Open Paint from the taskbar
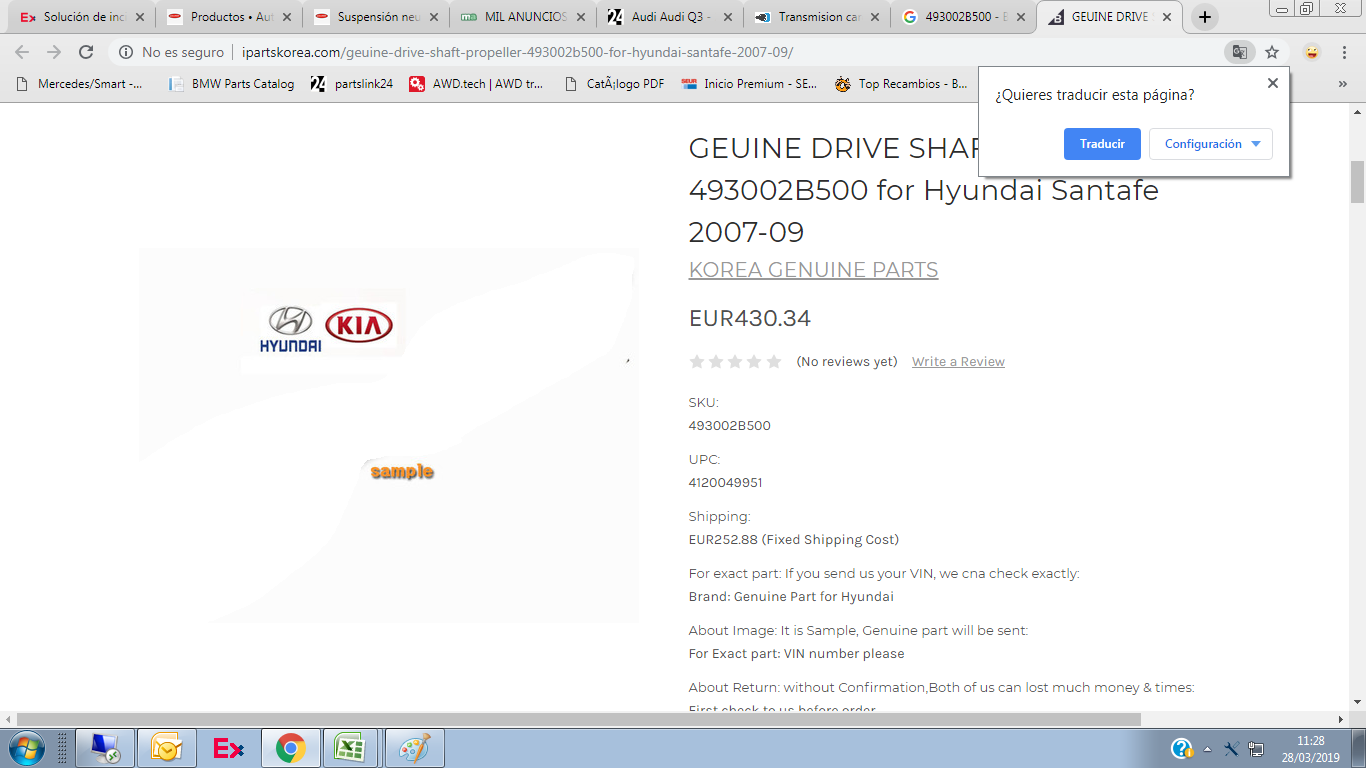Viewport: 1366px width, 768px height. click(x=414, y=748)
